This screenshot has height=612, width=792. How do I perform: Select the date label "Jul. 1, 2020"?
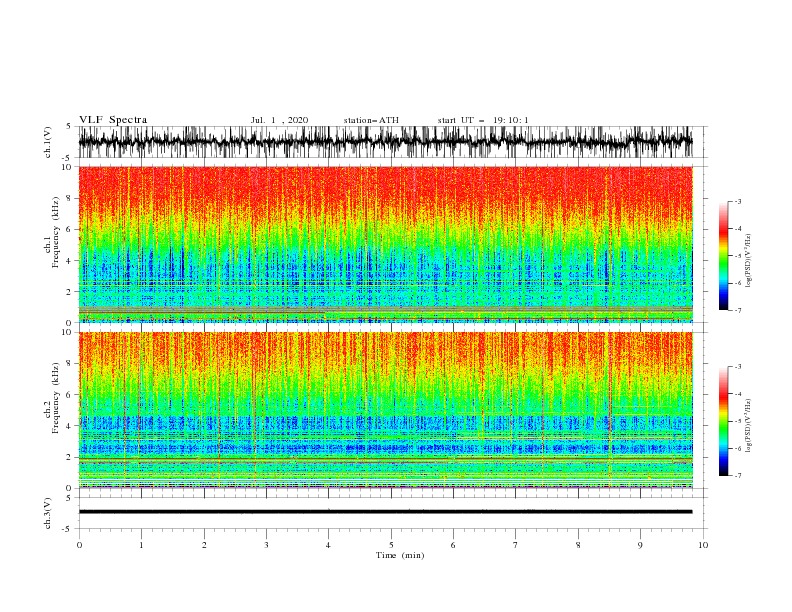(279, 120)
